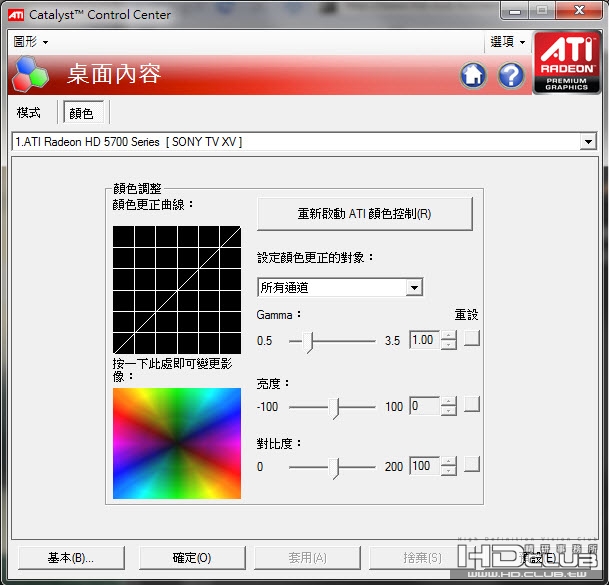Click the RGB hexagon desktop icon
The image size is (609, 585).
point(30,75)
